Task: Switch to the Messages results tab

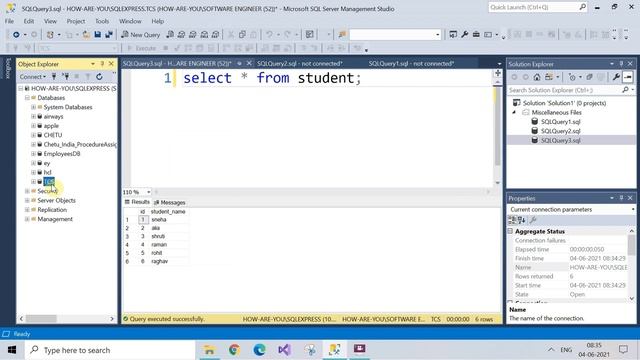Action: (169, 202)
